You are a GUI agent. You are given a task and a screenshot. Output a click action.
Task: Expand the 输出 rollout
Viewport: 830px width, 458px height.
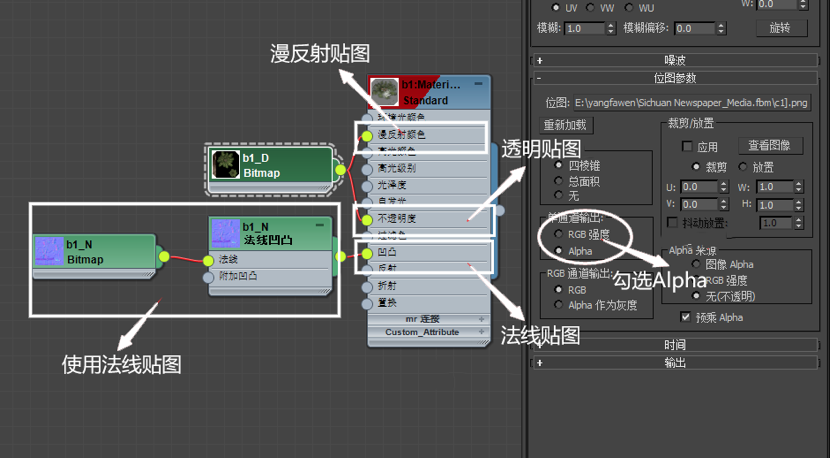click(675, 363)
